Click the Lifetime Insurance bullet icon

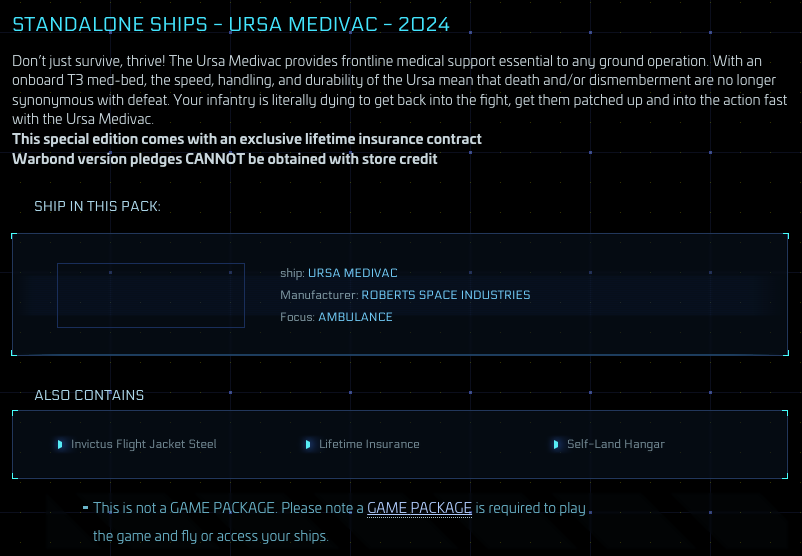308,444
